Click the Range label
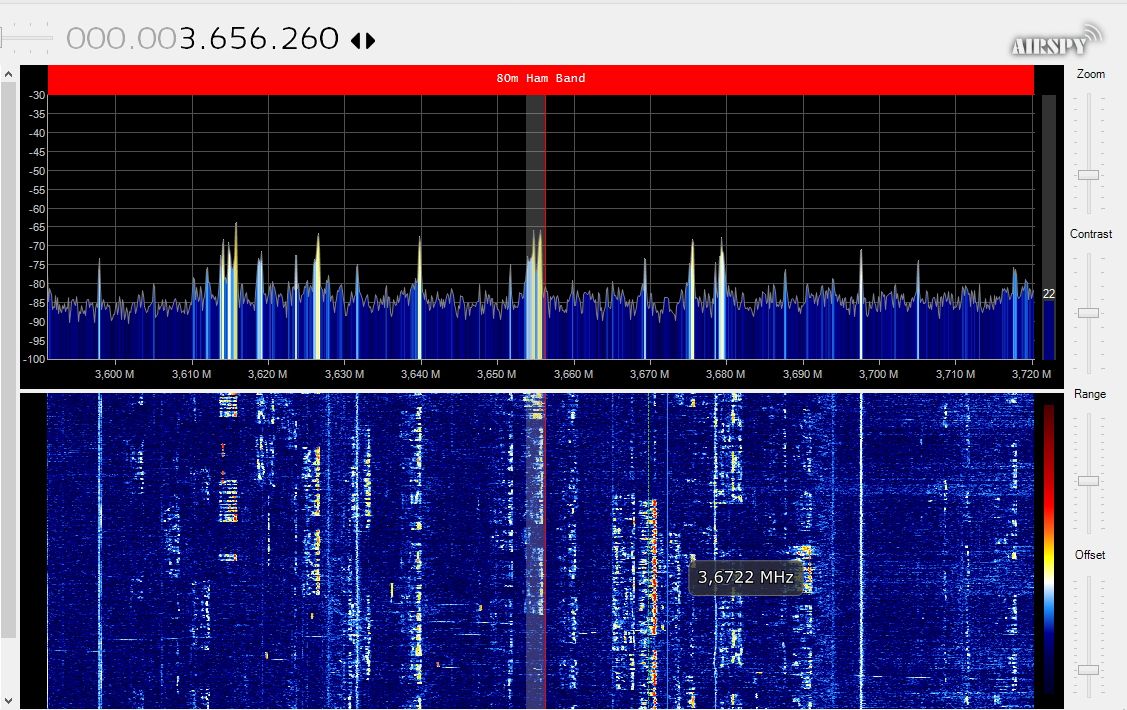1127x710 pixels. (x=1090, y=395)
